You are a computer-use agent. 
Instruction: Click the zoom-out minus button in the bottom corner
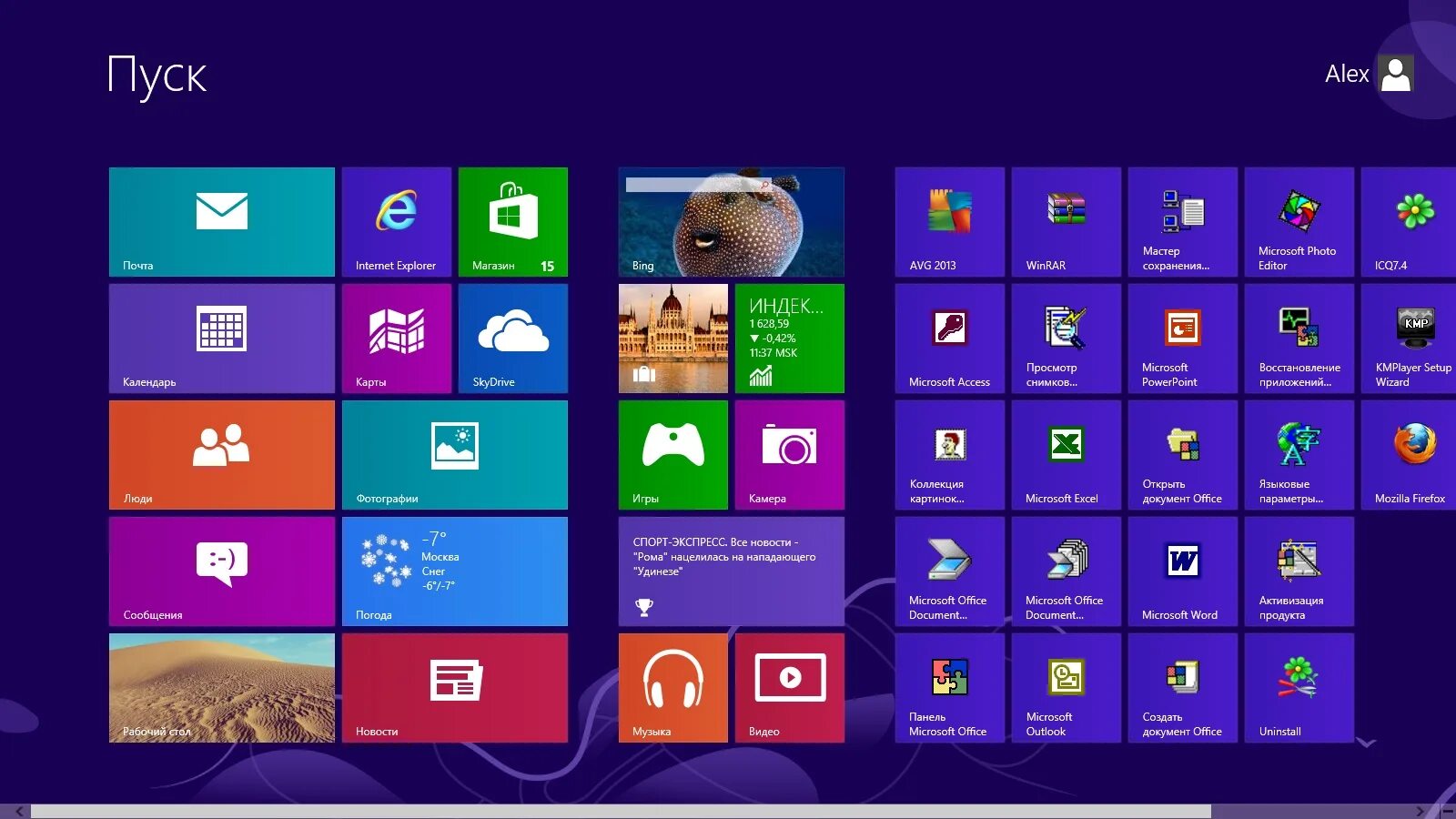(x=1448, y=811)
